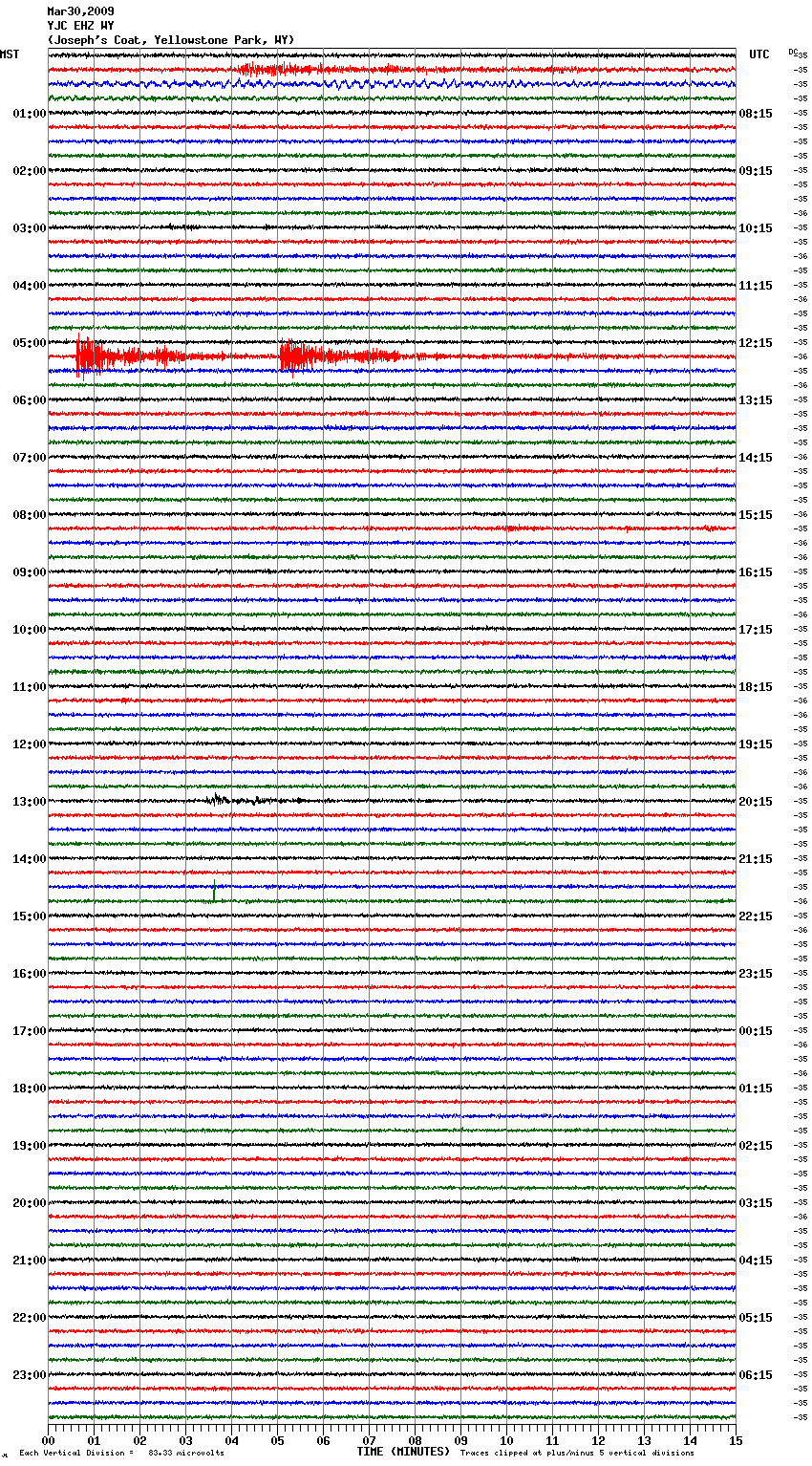Click the 04:15 UTC time label
Viewport: 812px width, 1466px height.
[x=756, y=1261]
